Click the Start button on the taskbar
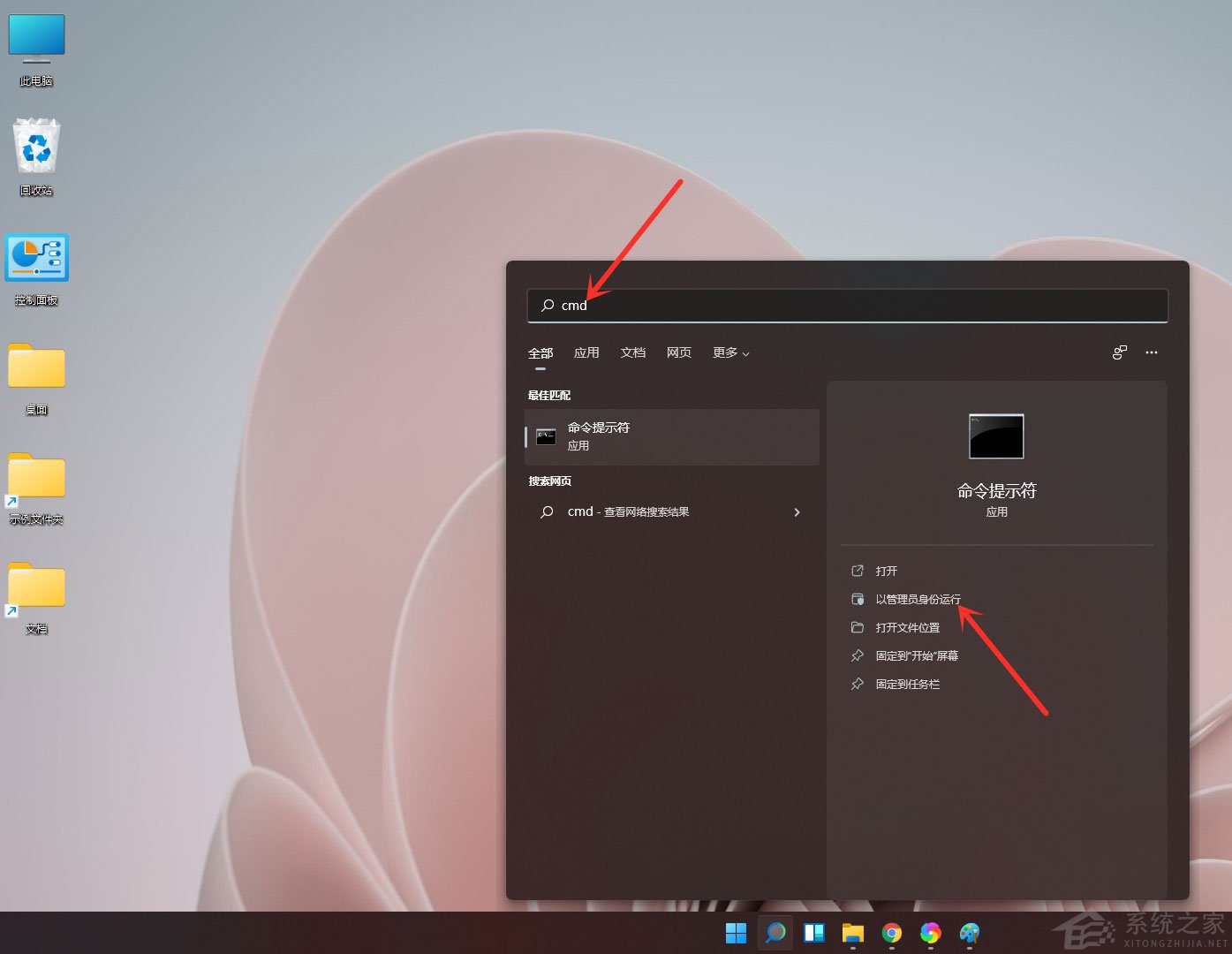Image resolution: width=1232 pixels, height=954 pixels. (736, 933)
